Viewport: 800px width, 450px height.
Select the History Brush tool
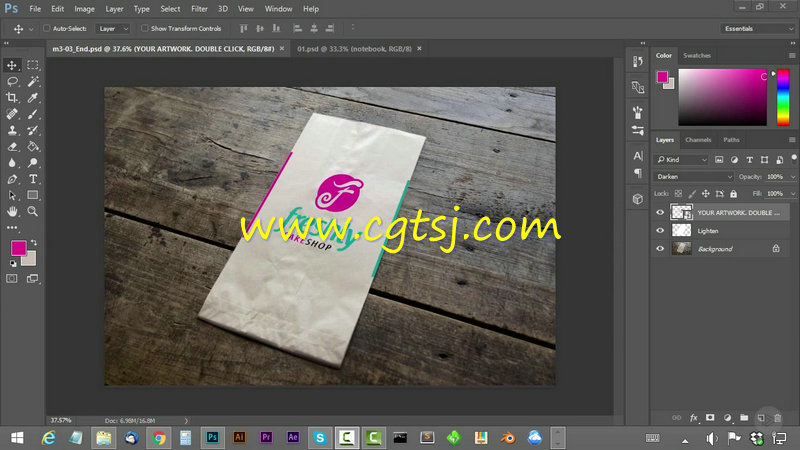pyautogui.click(x=33, y=131)
